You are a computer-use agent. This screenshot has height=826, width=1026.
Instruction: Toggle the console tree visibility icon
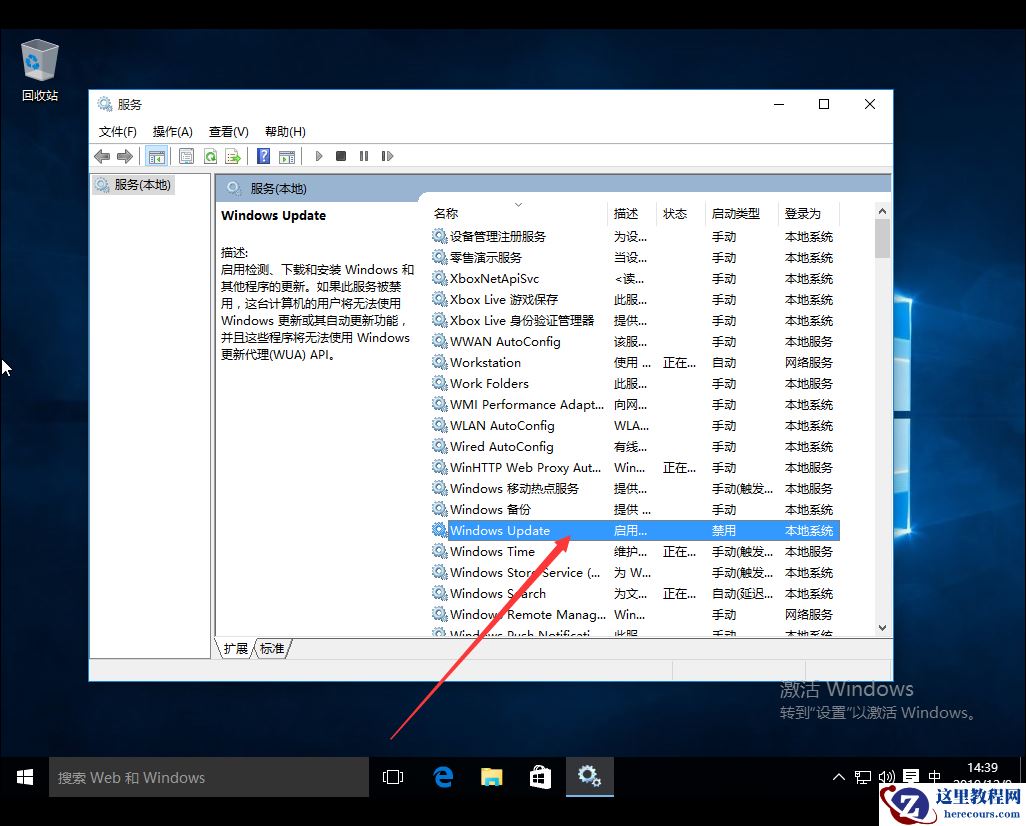click(156, 156)
